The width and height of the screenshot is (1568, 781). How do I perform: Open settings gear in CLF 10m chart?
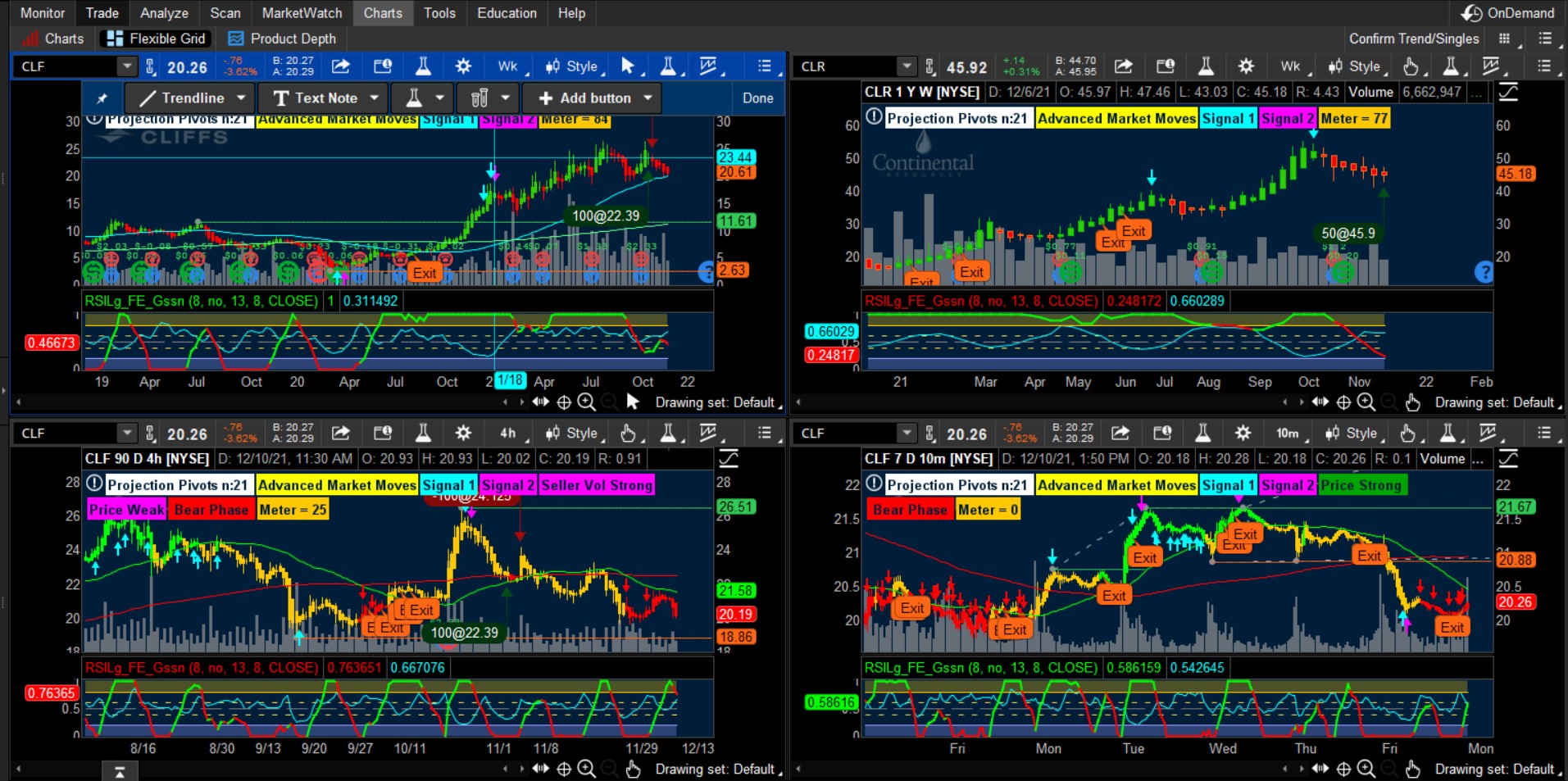1243,434
